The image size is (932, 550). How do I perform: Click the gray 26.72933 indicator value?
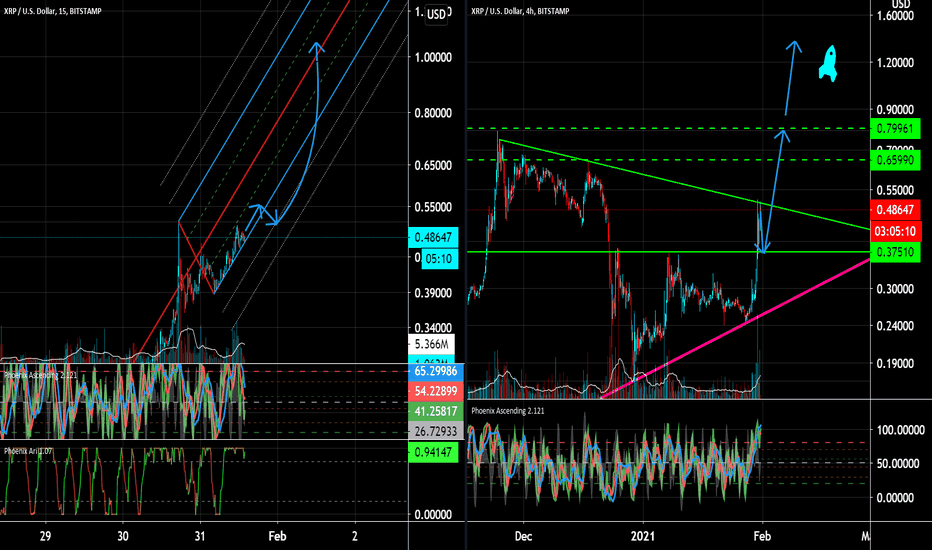[x=436, y=430]
